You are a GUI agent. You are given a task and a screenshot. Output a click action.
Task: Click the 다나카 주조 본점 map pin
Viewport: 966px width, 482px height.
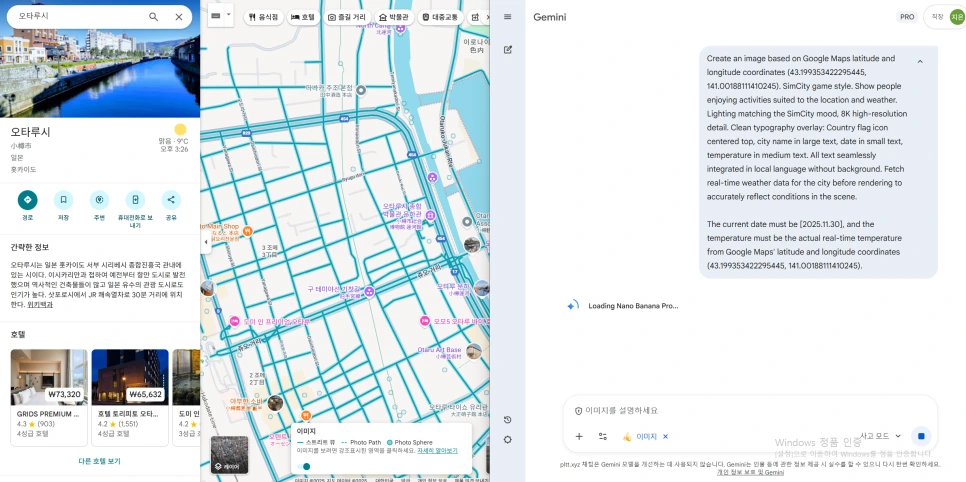[362, 91]
